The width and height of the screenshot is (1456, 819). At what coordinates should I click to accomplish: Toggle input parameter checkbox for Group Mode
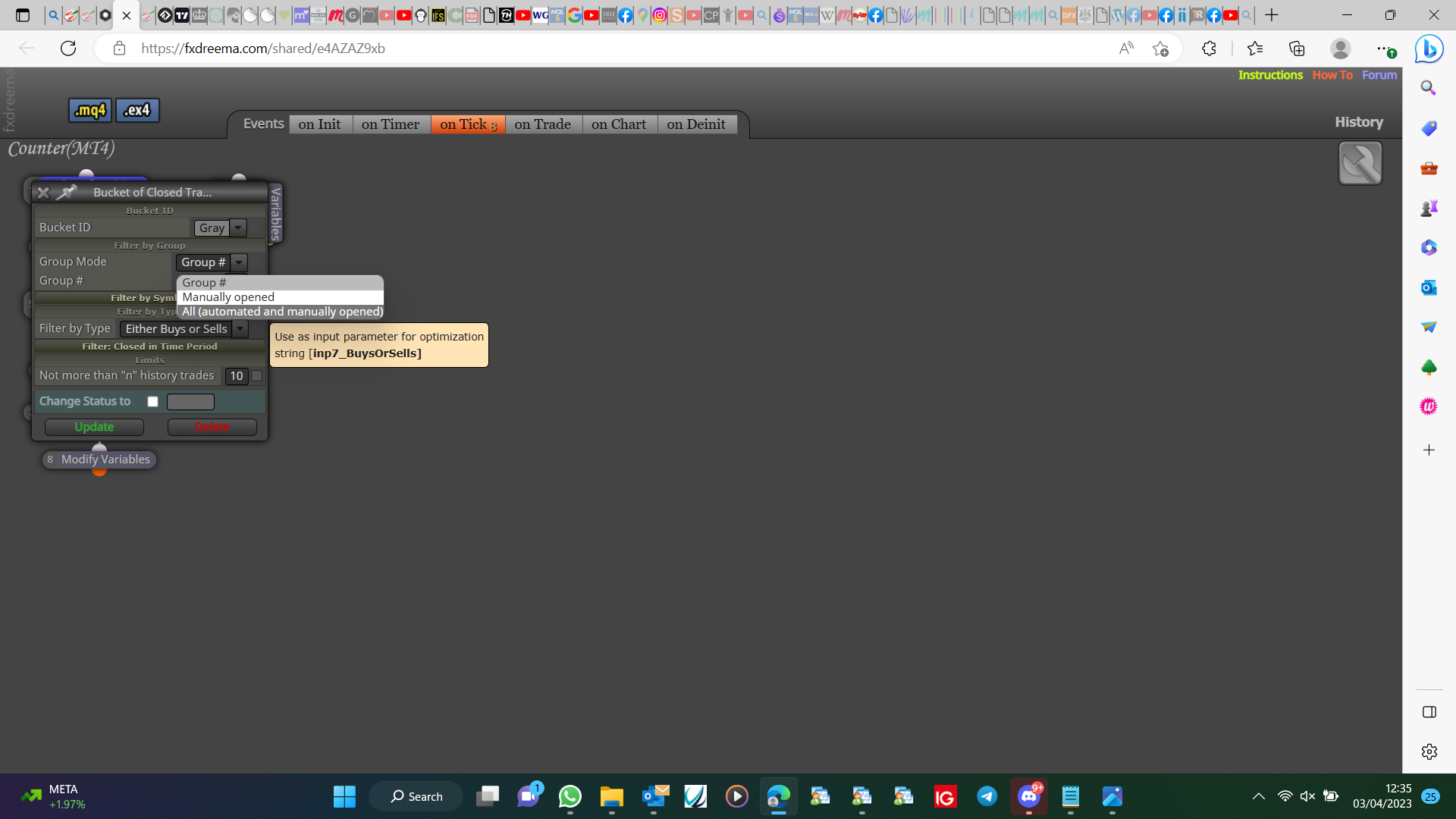[257, 262]
